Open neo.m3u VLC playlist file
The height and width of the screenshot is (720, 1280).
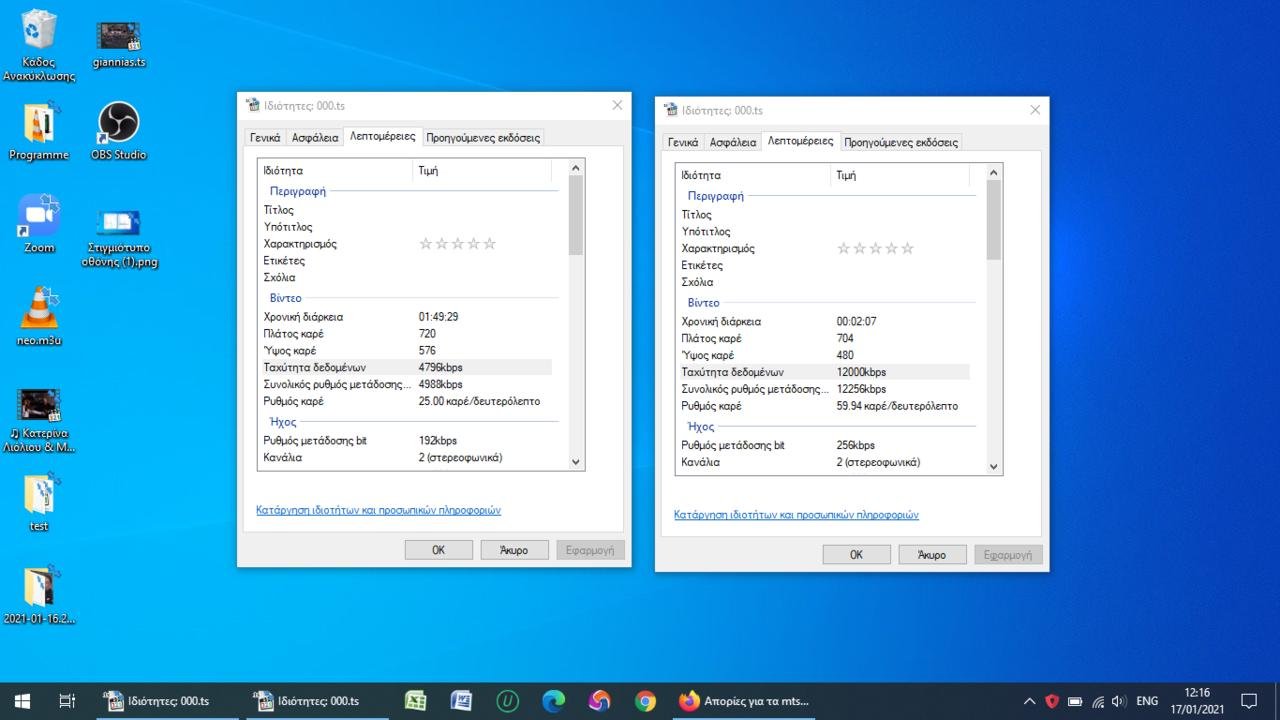point(39,310)
